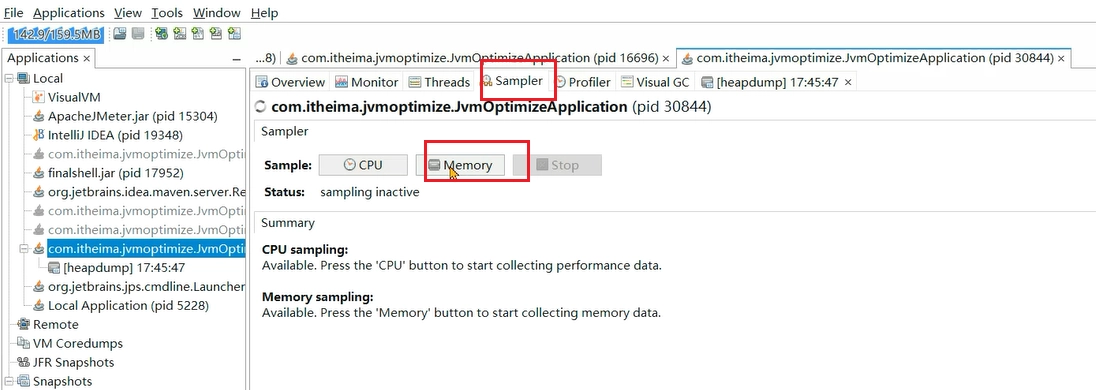Open the Tools menu
The height and width of the screenshot is (390, 1096).
[167, 13]
